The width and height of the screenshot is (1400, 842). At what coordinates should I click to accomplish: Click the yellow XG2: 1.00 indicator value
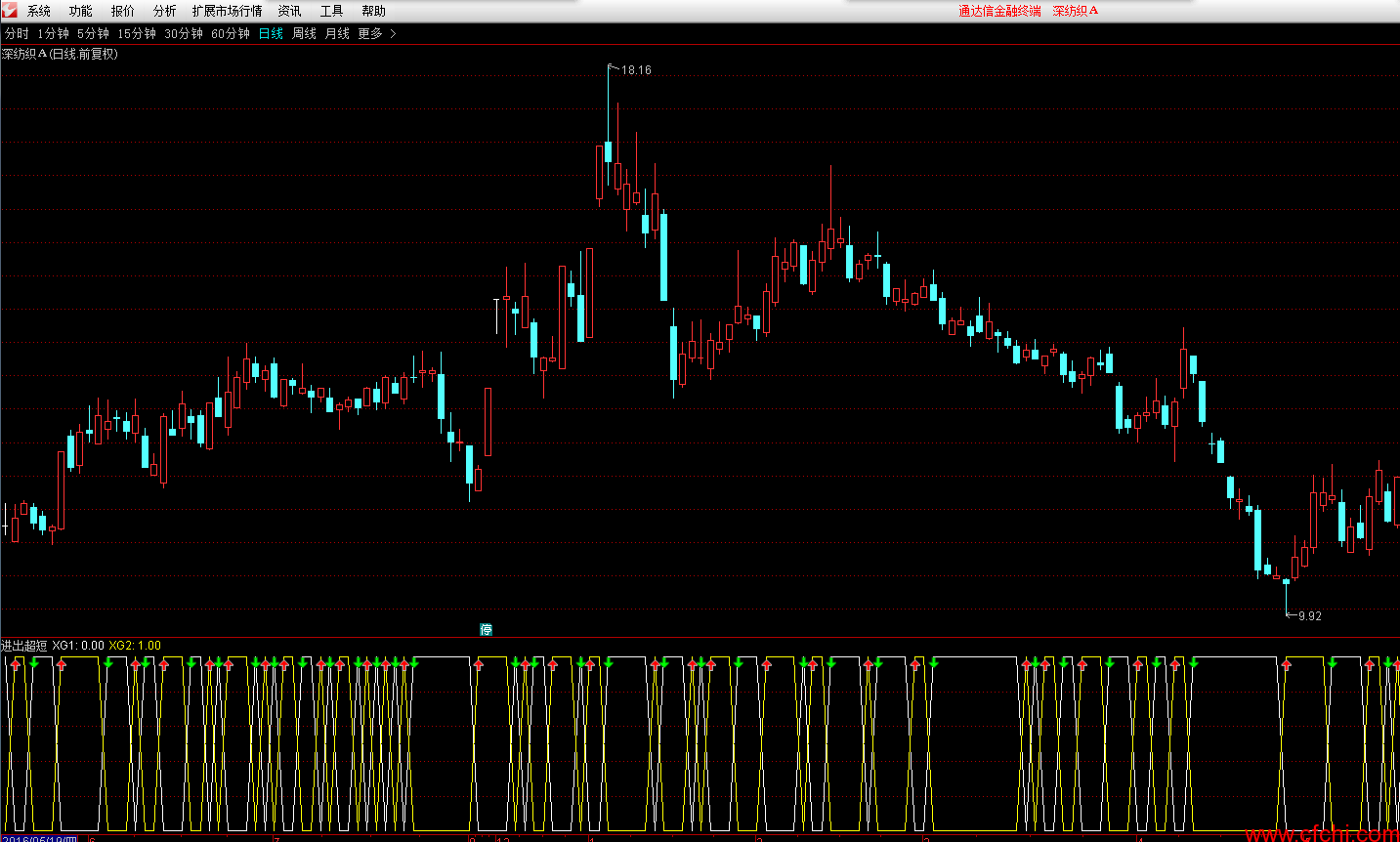[135, 646]
